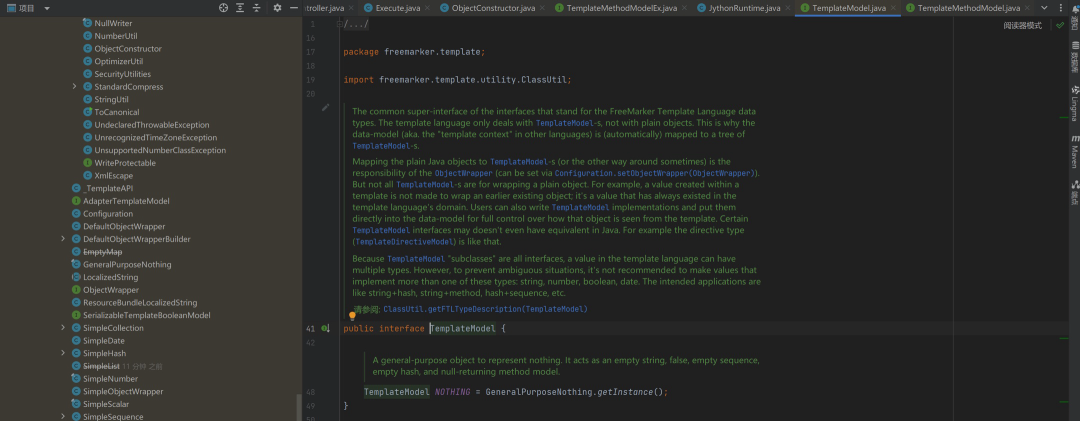Select StringUtil in project tree
This screenshot has height=421, width=1080.
tap(112, 99)
